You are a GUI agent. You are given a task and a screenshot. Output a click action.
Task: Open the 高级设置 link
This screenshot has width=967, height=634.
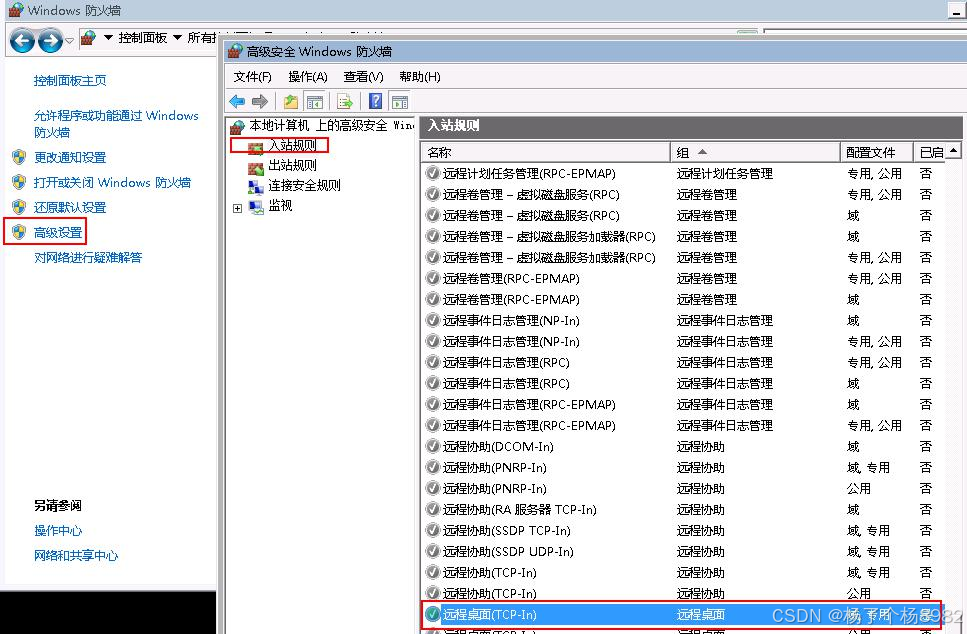point(58,233)
